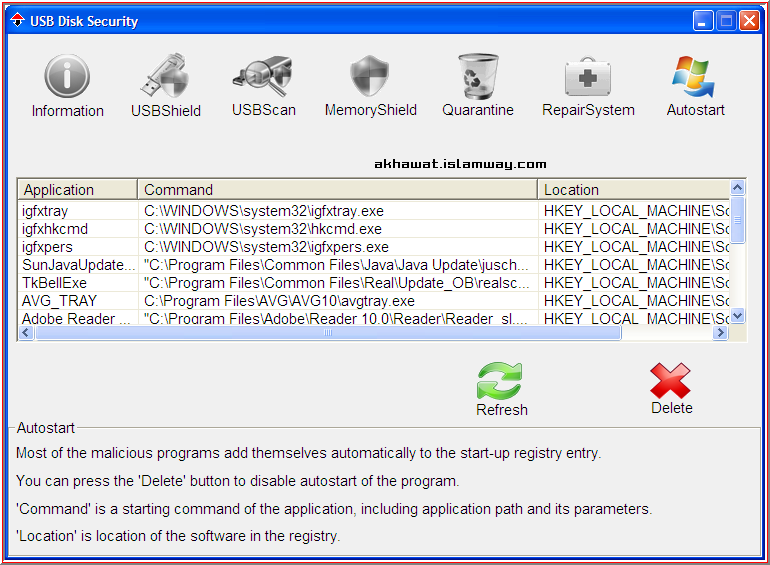Open the MemoryShield icon

point(370,75)
